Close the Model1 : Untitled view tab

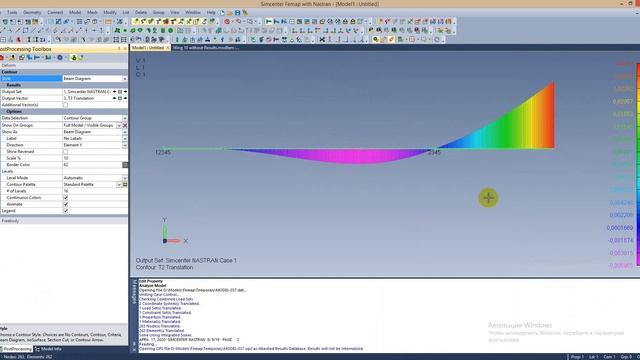[x=167, y=48]
